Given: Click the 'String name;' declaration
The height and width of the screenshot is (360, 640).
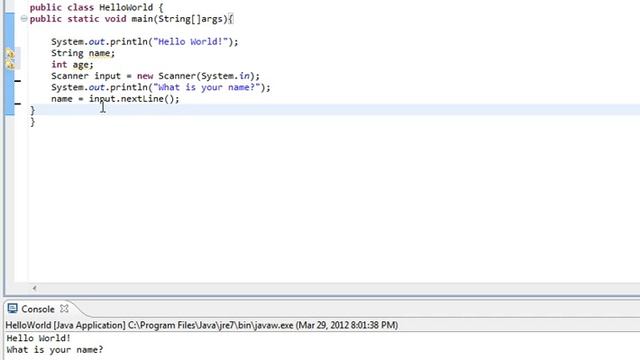Looking at the screenshot, I should point(83,53).
